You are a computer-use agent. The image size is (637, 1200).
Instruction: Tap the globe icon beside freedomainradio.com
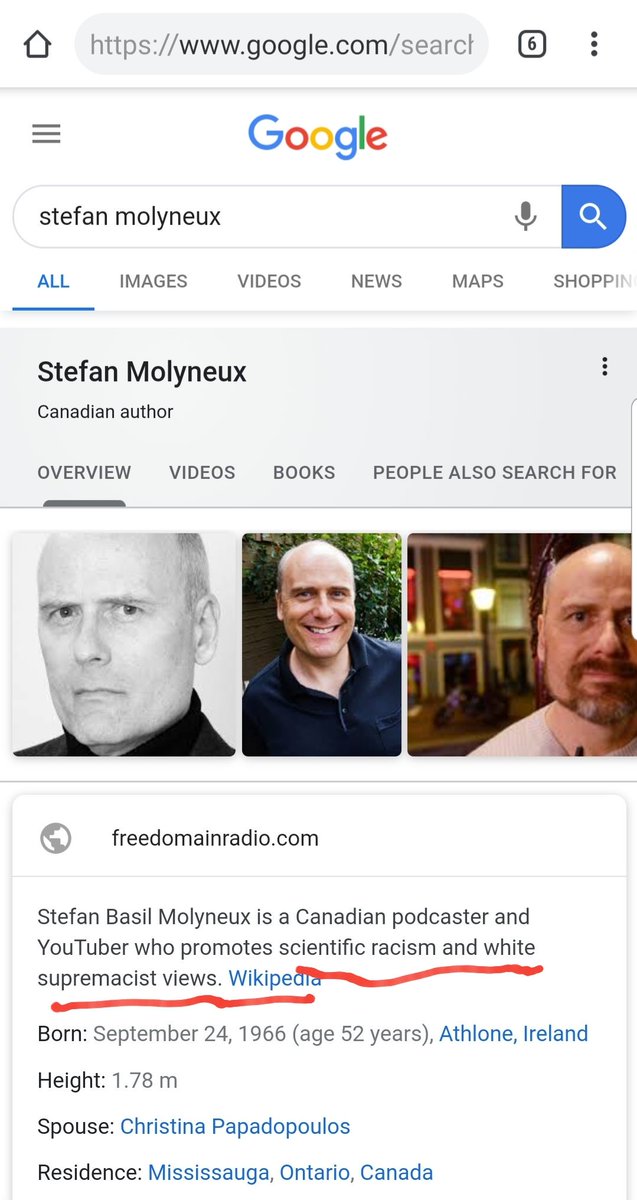[x=56, y=838]
